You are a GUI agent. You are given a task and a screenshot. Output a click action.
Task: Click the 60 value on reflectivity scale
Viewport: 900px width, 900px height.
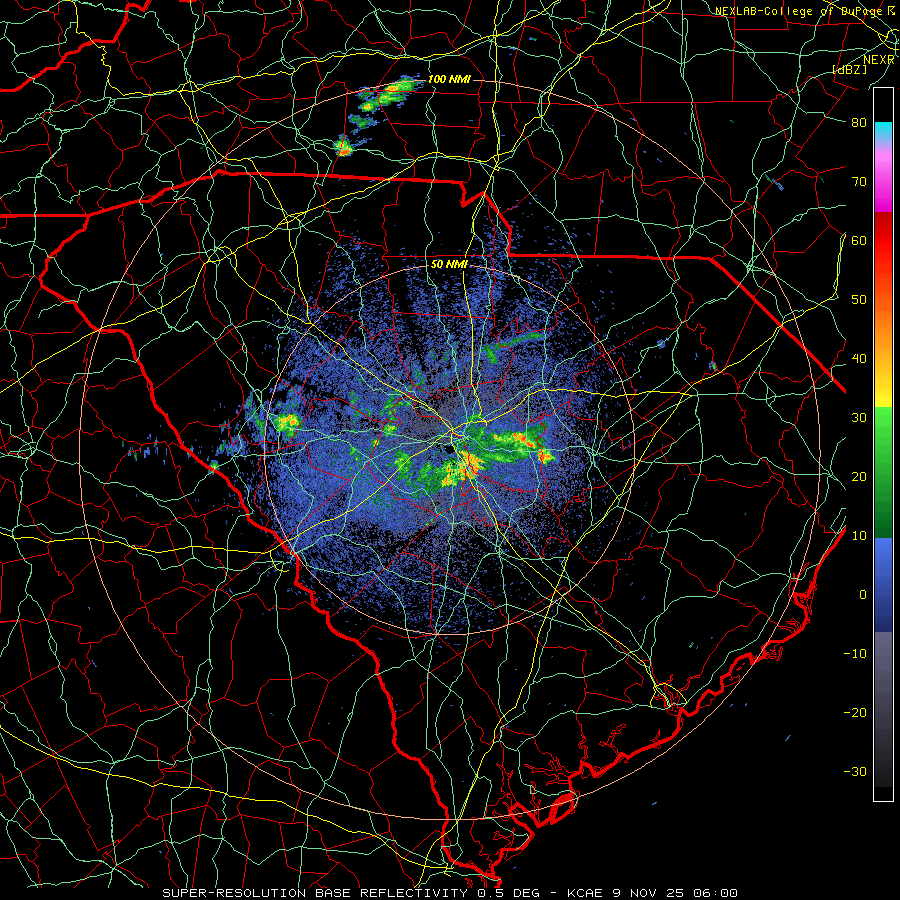coord(859,240)
